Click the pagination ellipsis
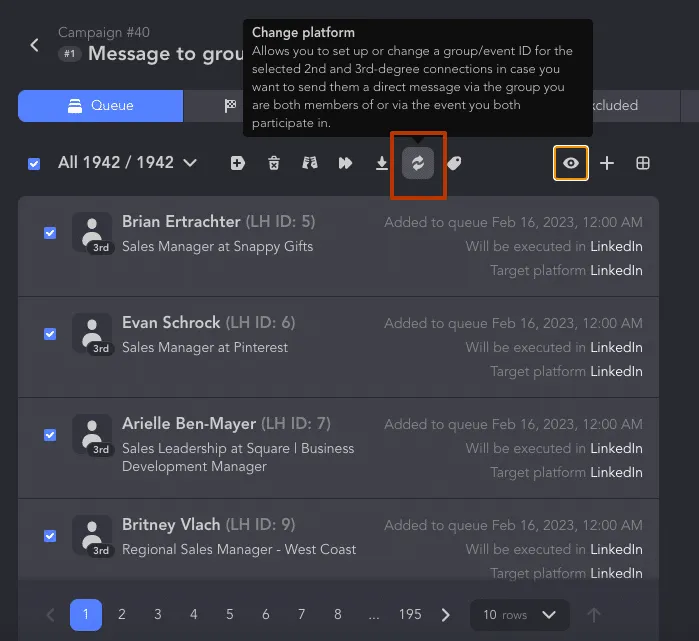699x641 pixels. click(x=374, y=616)
